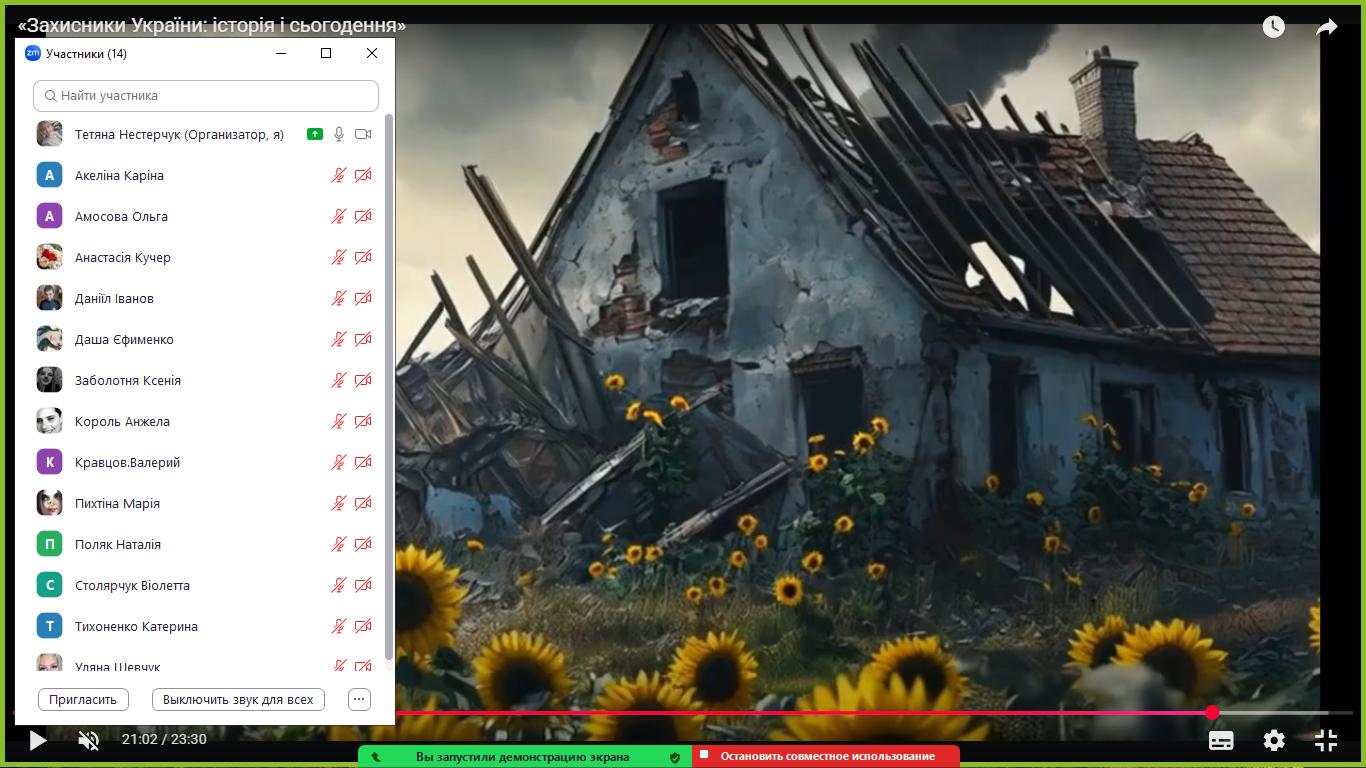Select participant Король Анжела in list
The image size is (1366, 768).
(122, 421)
